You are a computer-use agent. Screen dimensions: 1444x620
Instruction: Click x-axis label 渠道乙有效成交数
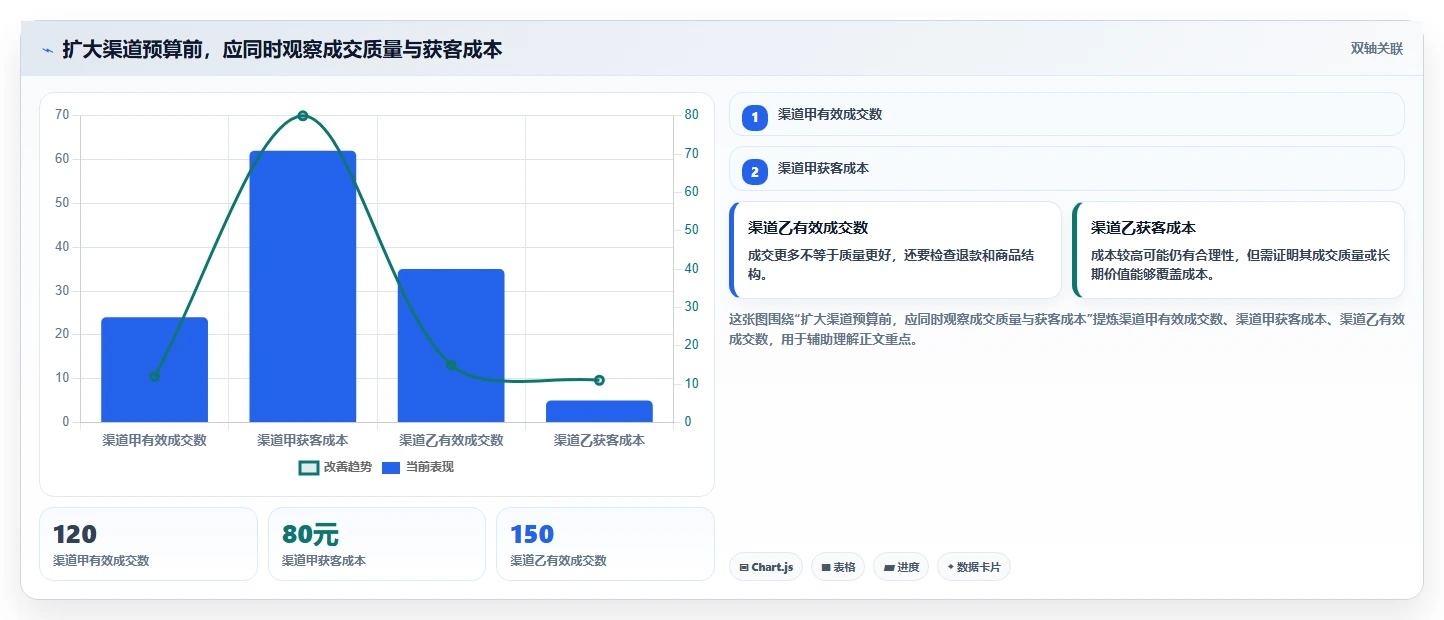tap(451, 440)
